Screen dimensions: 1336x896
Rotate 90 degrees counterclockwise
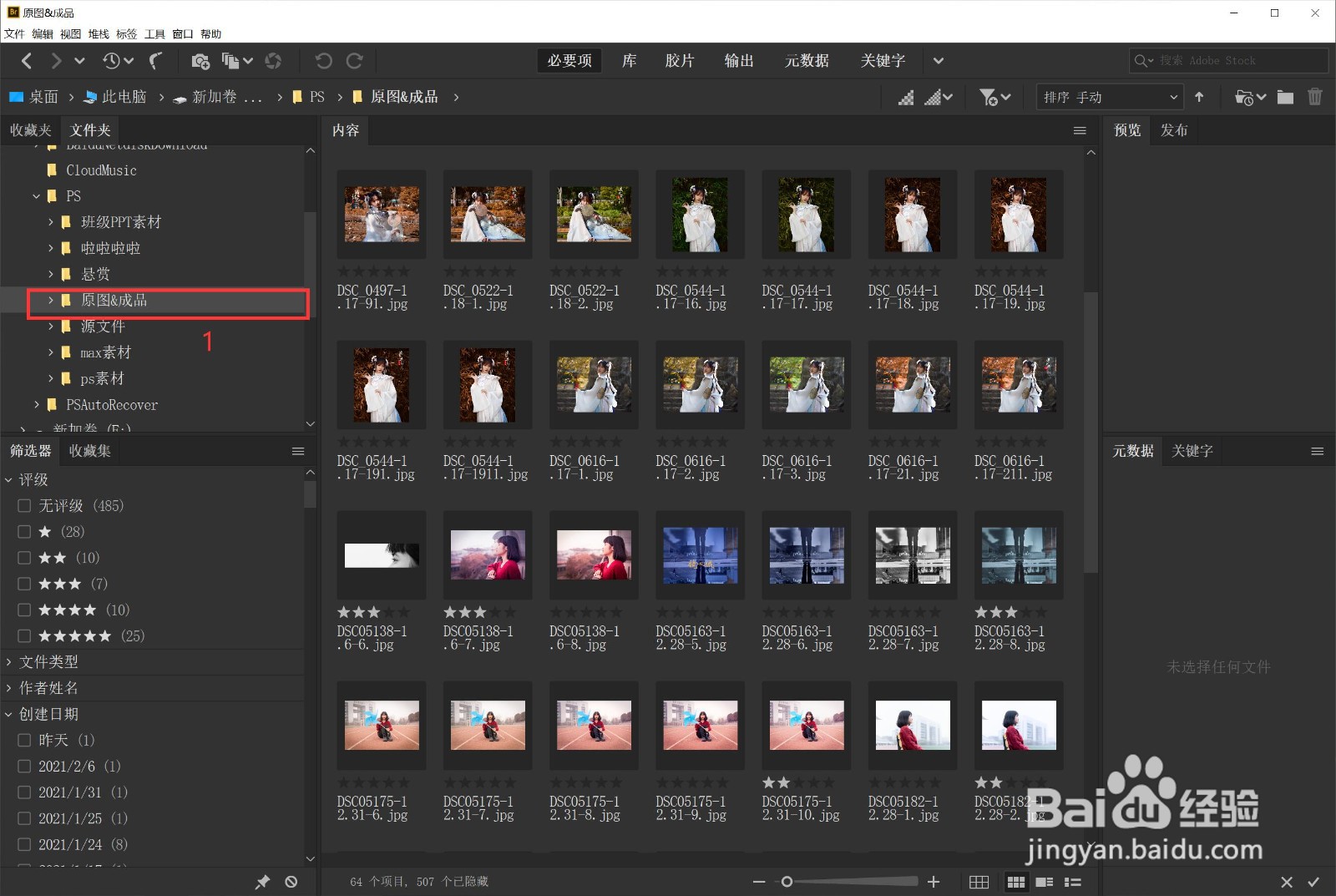coord(324,61)
